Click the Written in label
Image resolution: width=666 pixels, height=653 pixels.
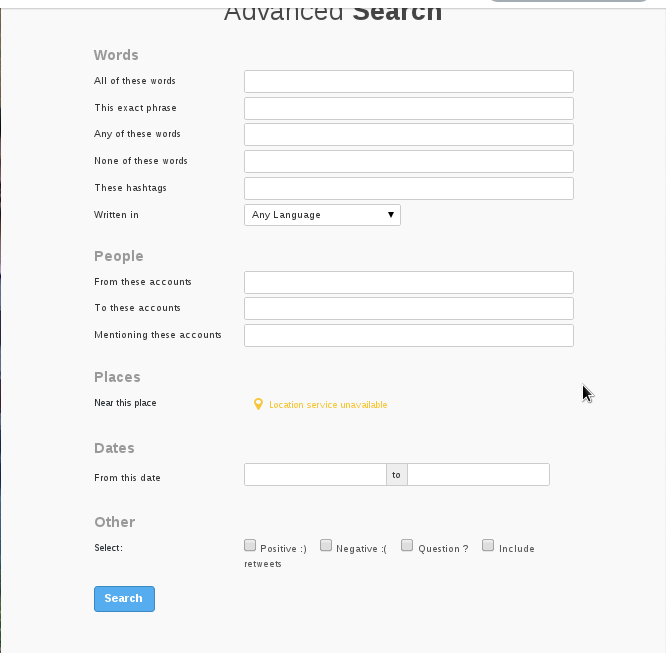click(x=117, y=215)
